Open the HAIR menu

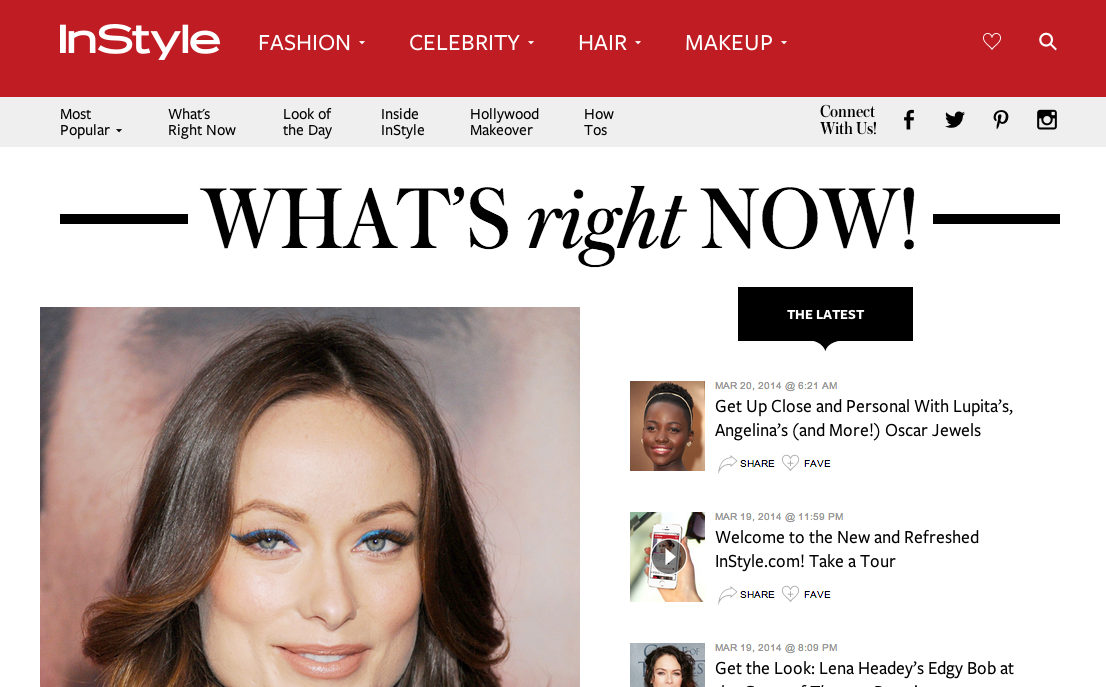[610, 43]
